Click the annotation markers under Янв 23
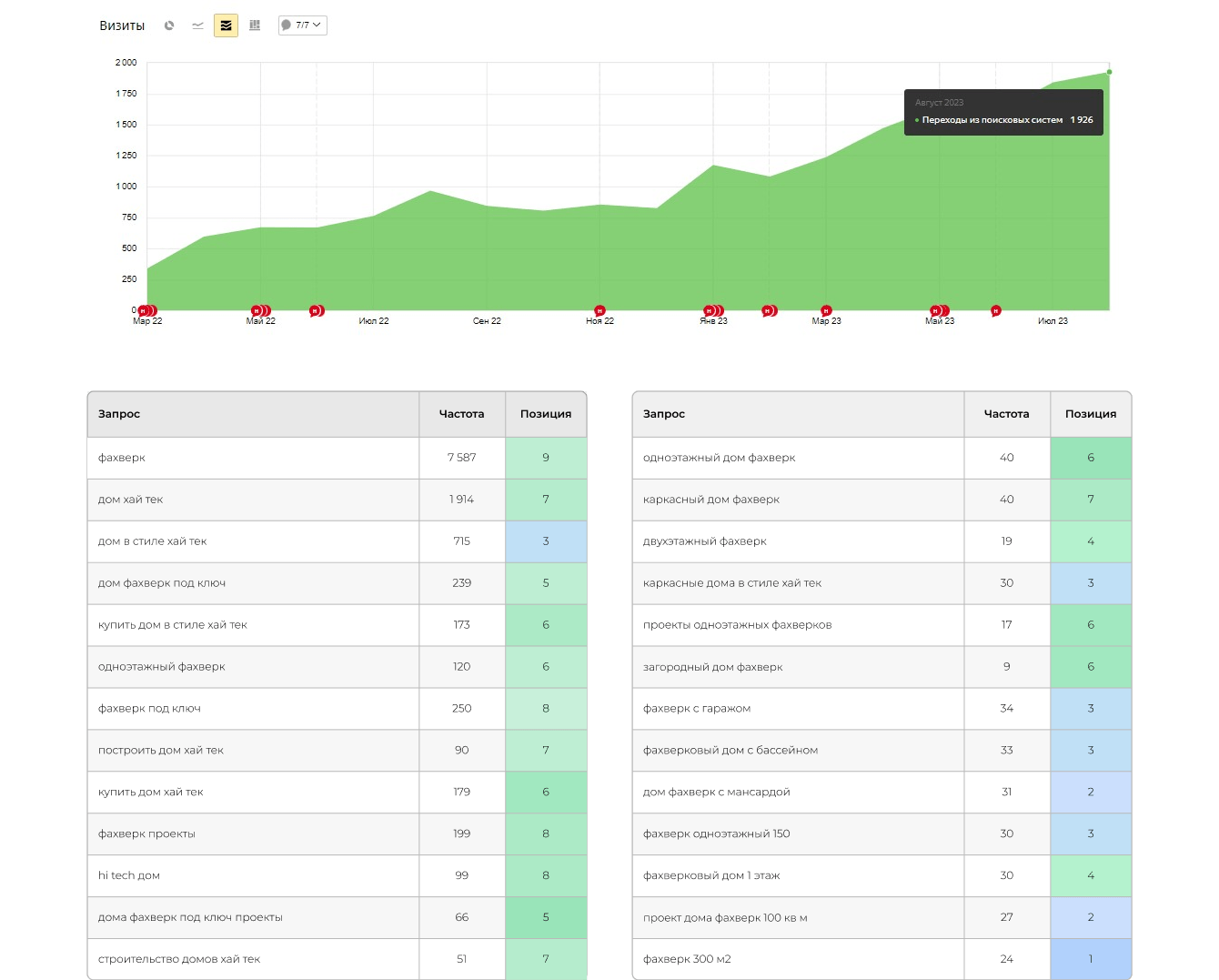1219x980 pixels. point(714,311)
